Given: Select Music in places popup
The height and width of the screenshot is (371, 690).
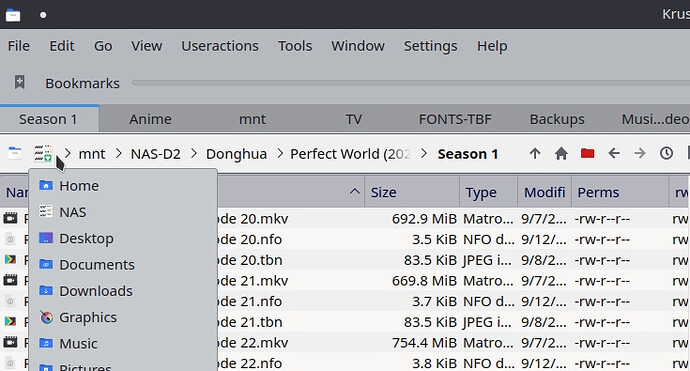Looking at the screenshot, I should 123,343.
